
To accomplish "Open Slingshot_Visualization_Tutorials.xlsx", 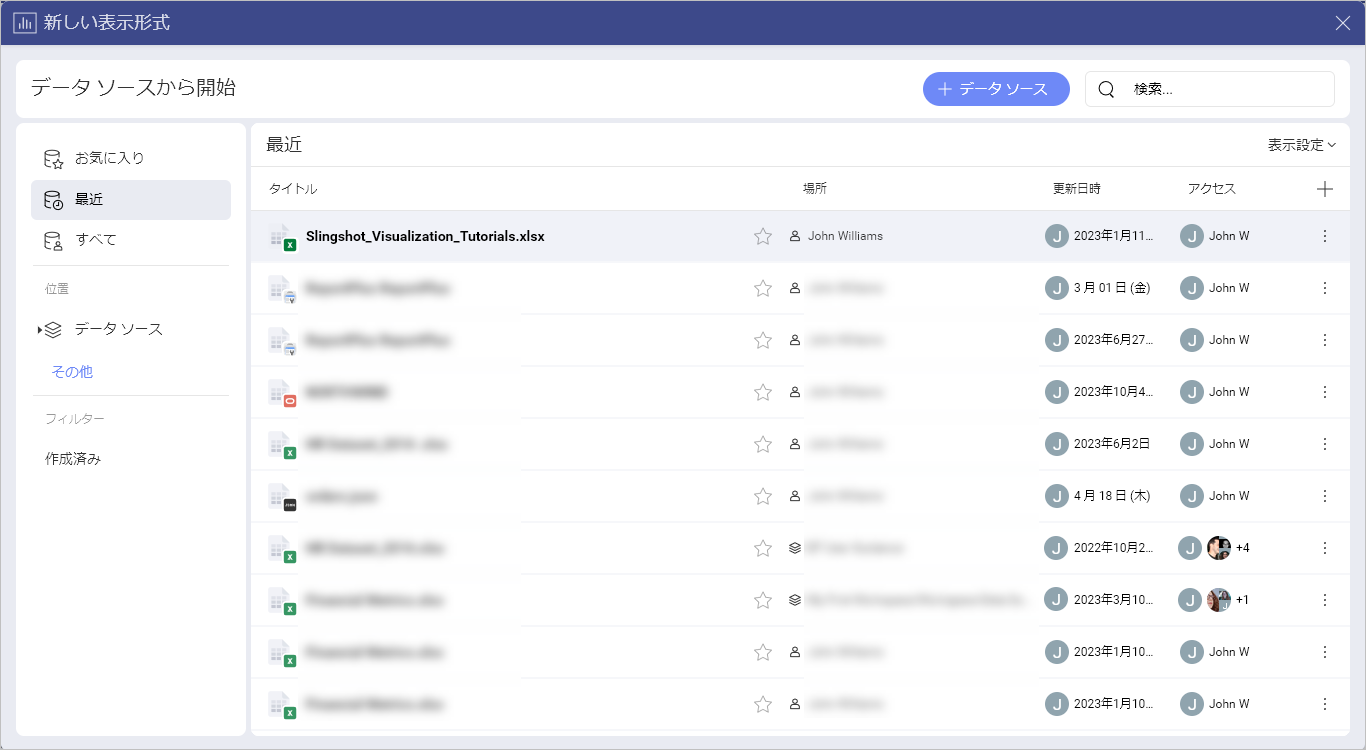I will [425, 237].
